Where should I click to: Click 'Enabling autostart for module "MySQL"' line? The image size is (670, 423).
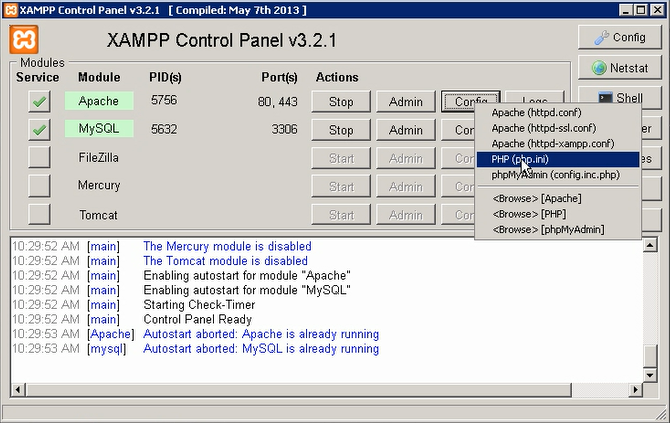point(247,290)
